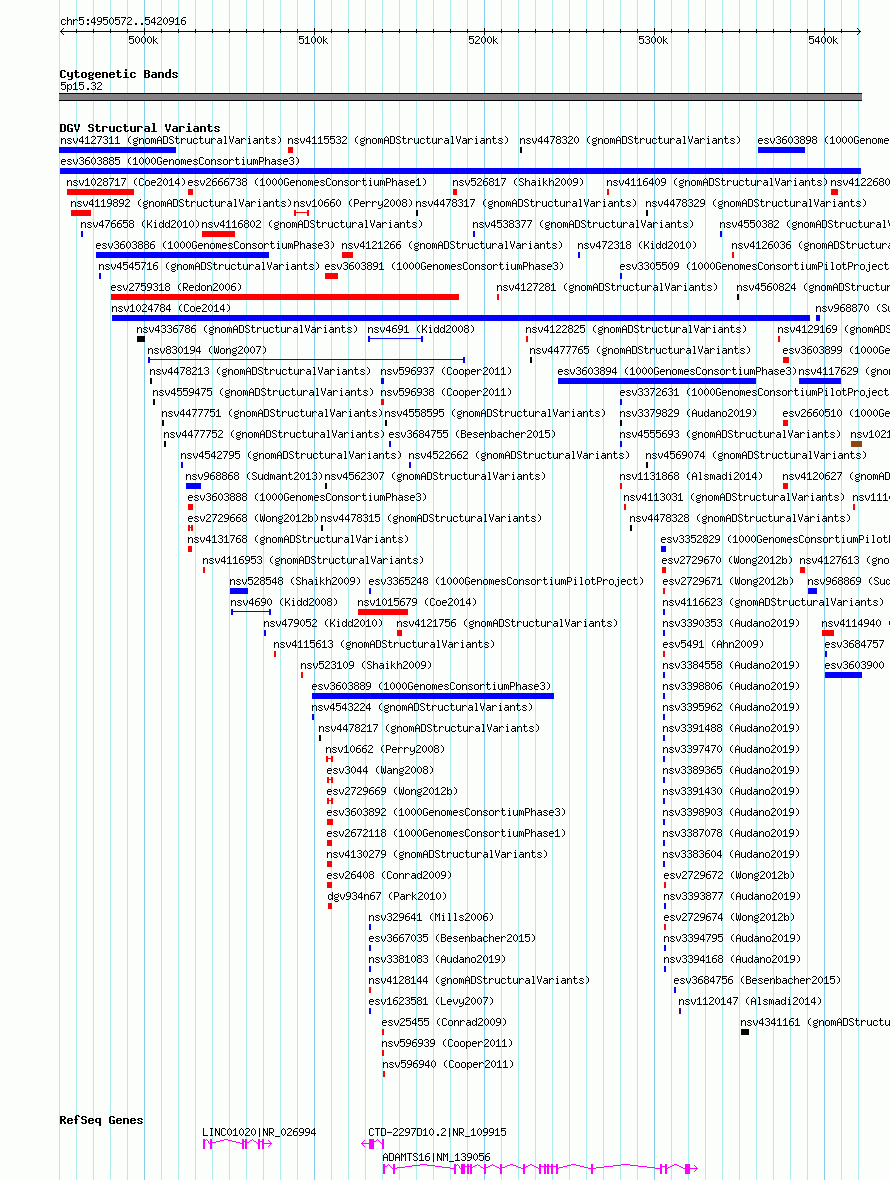The image size is (890, 1180).
Task: Open esv3684755 (Besenbacher2015) label
Action: click(472, 434)
